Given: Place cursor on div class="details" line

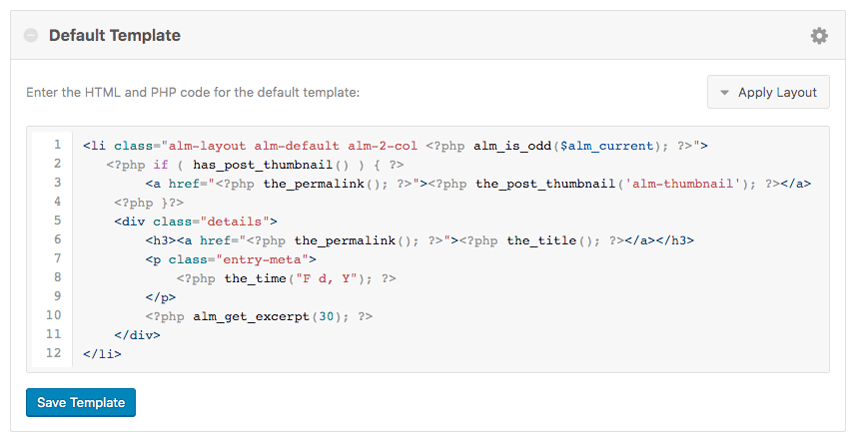Looking at the screenshot, I should point(195,222).
